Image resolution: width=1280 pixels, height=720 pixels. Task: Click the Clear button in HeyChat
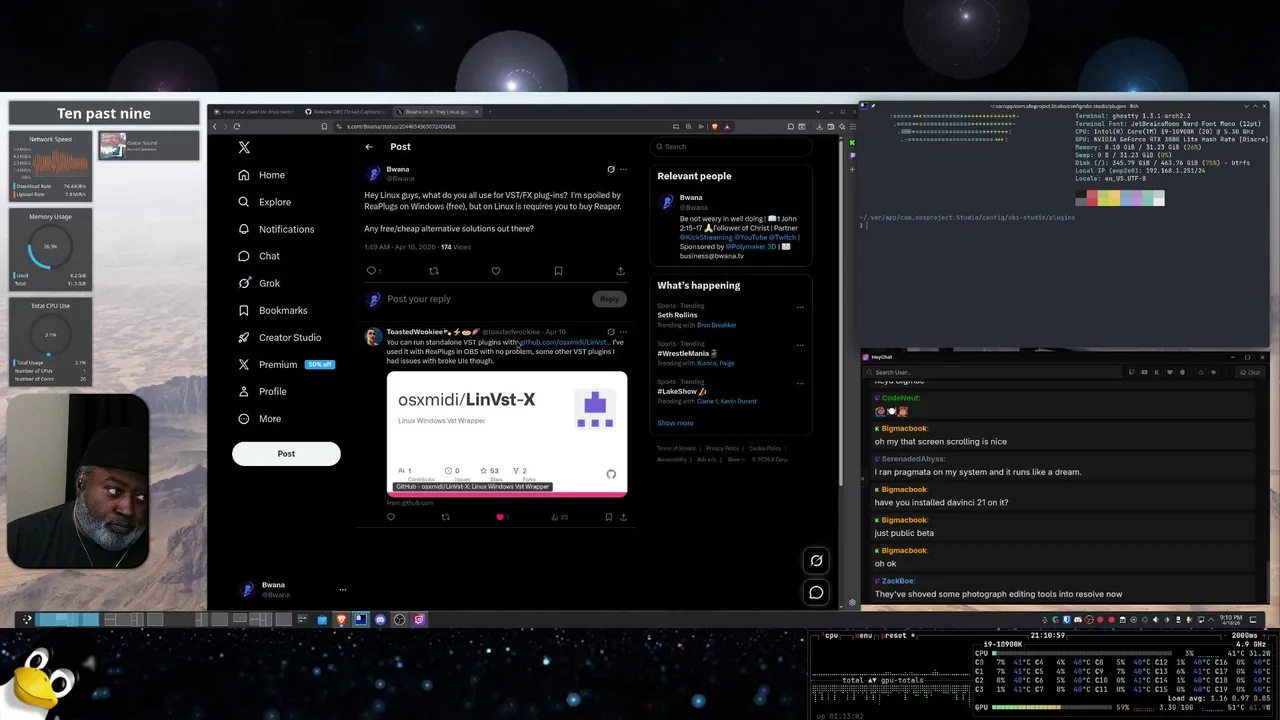tap(1250, 372)
